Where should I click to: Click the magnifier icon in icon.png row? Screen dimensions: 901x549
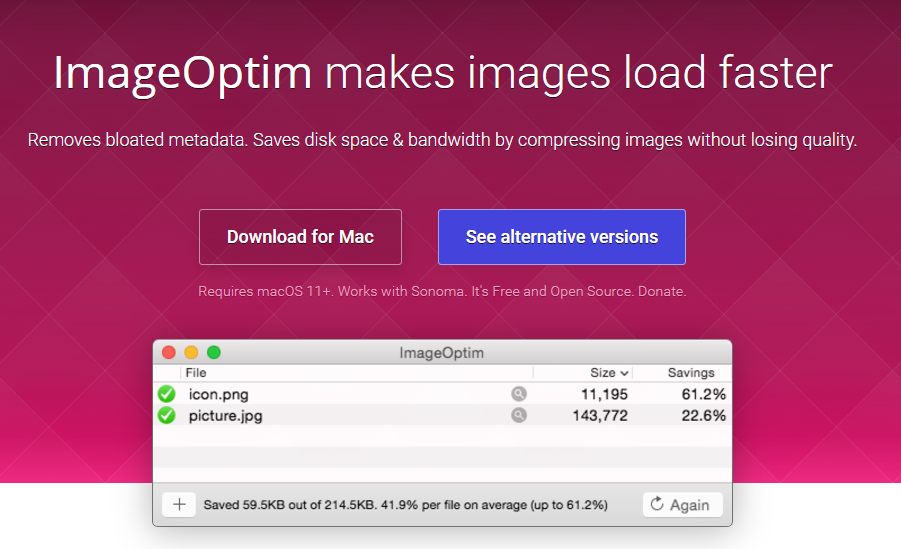[518, 394]
